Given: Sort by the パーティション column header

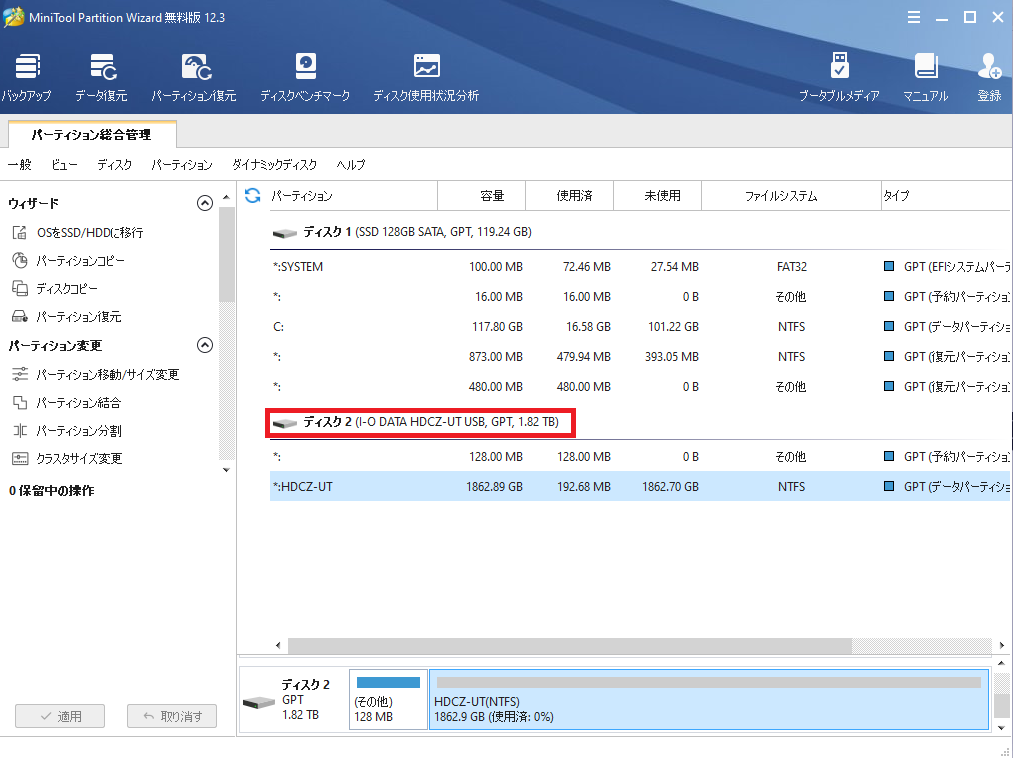Looking at the screenshot, I should coord(353,196).
